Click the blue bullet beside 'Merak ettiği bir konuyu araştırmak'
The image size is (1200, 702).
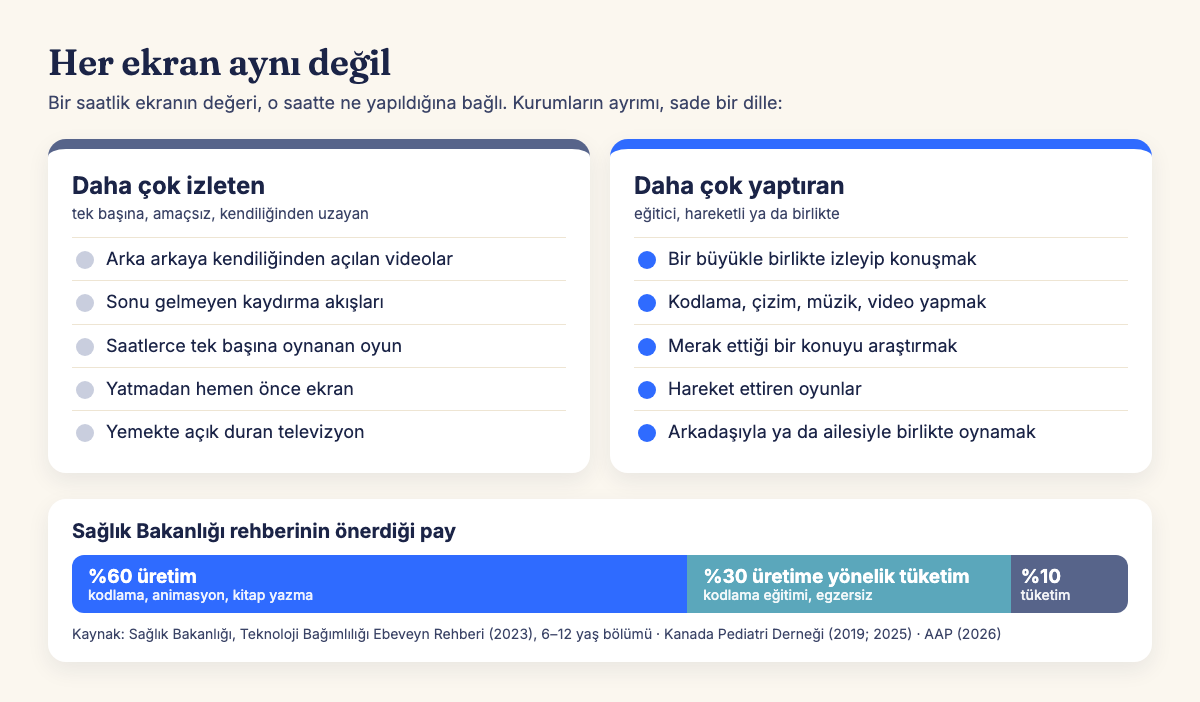tap(647, 346)
